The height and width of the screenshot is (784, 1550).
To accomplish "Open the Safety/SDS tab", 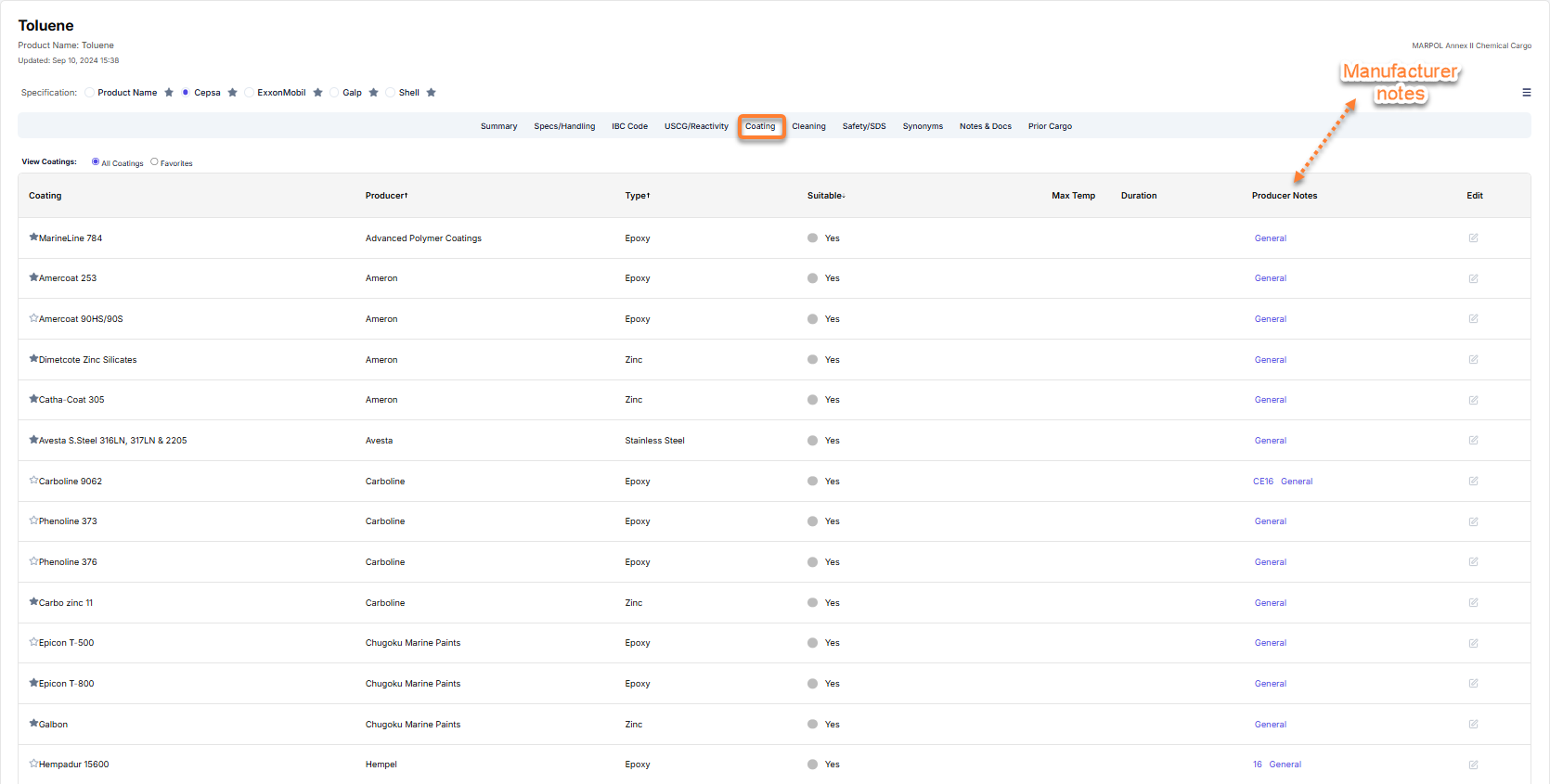I will point(864,126).
